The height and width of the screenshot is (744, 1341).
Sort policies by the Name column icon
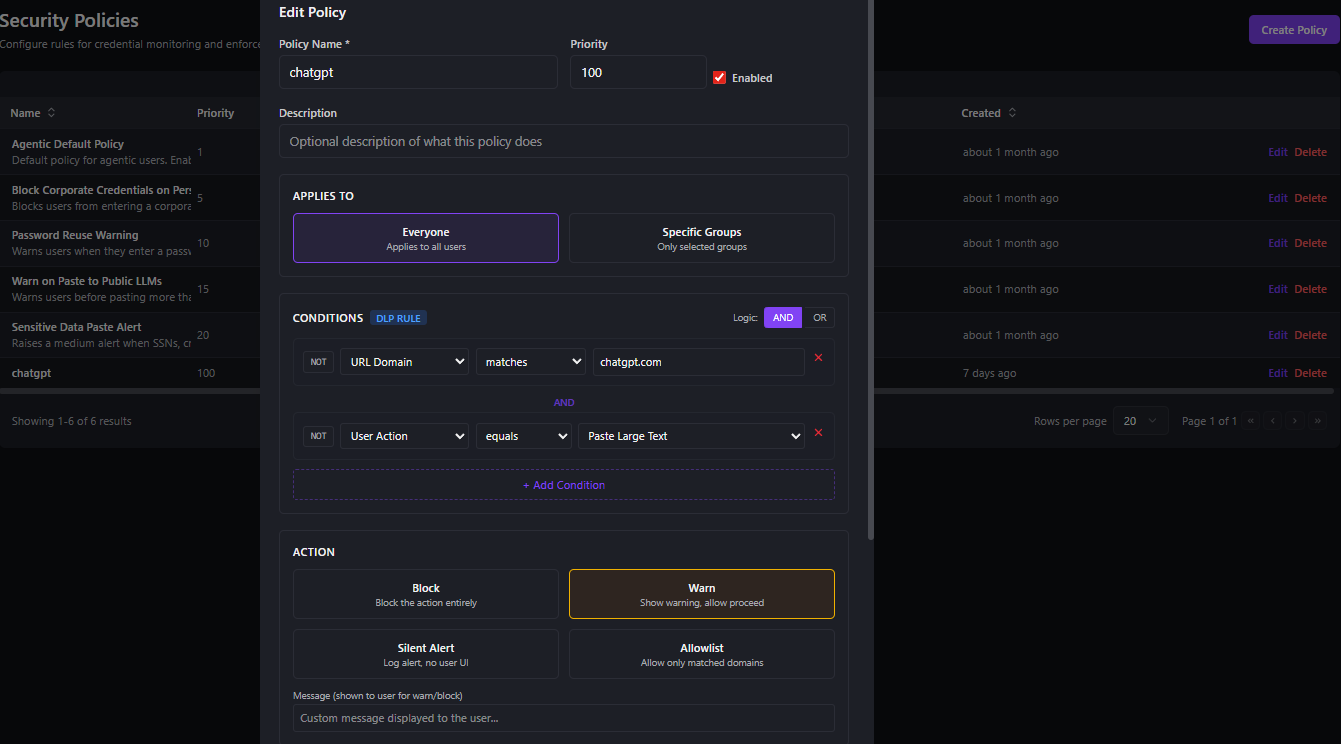[52, 113]
